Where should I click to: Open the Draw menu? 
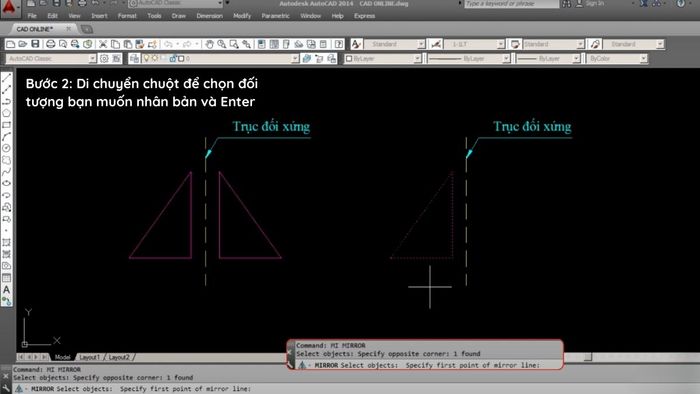179,16
